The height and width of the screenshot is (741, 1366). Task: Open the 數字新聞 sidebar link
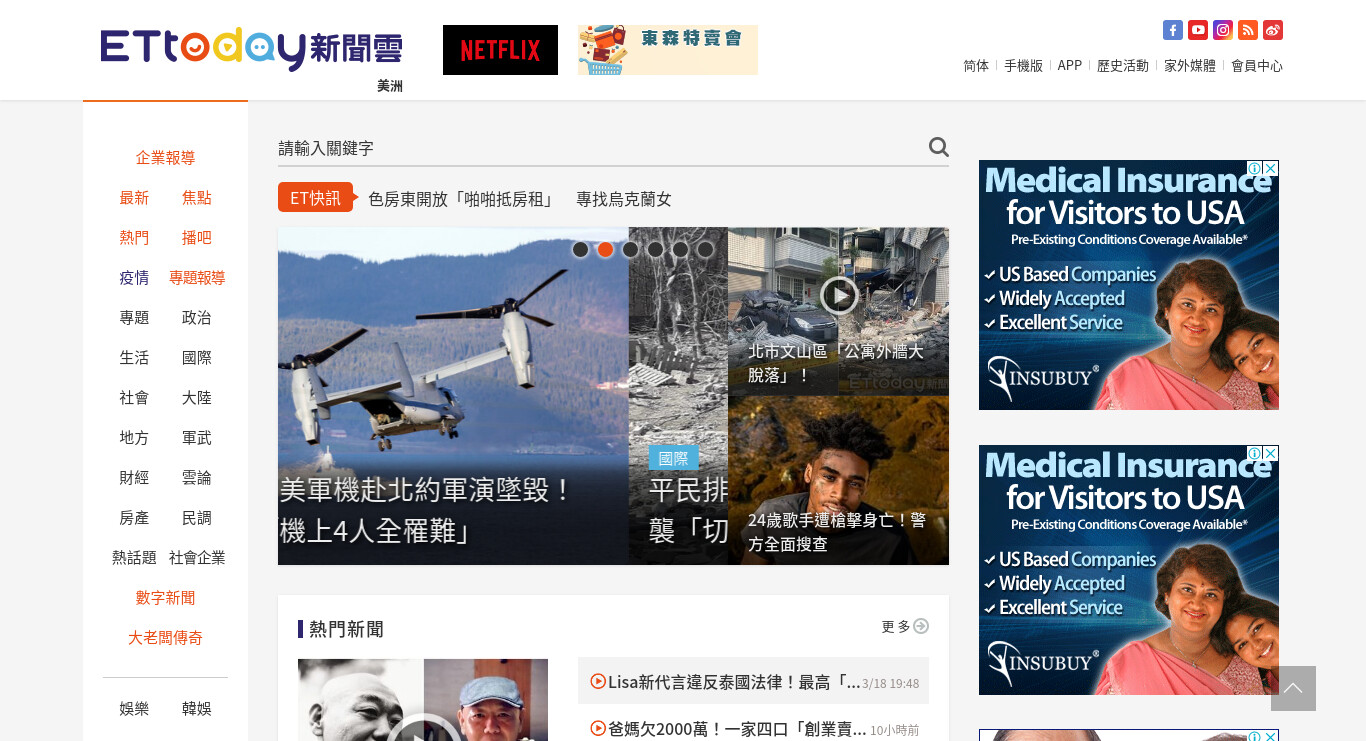tap(165, 597)
